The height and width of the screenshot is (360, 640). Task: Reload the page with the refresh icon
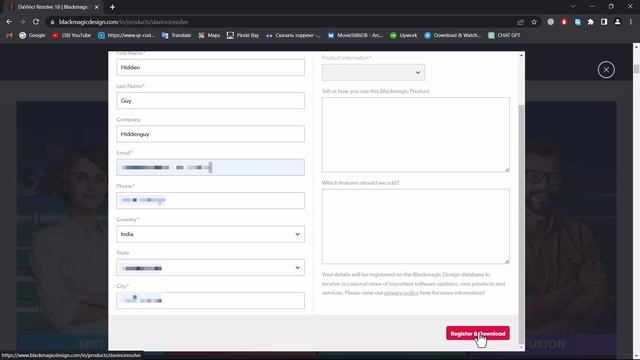pos(36,22)
